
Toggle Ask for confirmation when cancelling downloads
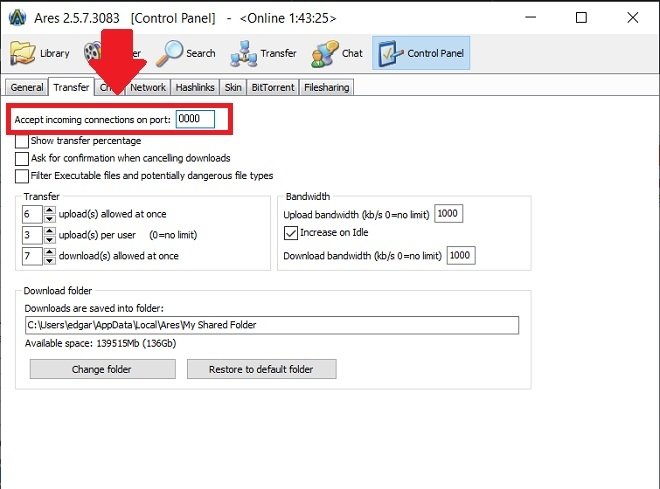pos(21,159)
